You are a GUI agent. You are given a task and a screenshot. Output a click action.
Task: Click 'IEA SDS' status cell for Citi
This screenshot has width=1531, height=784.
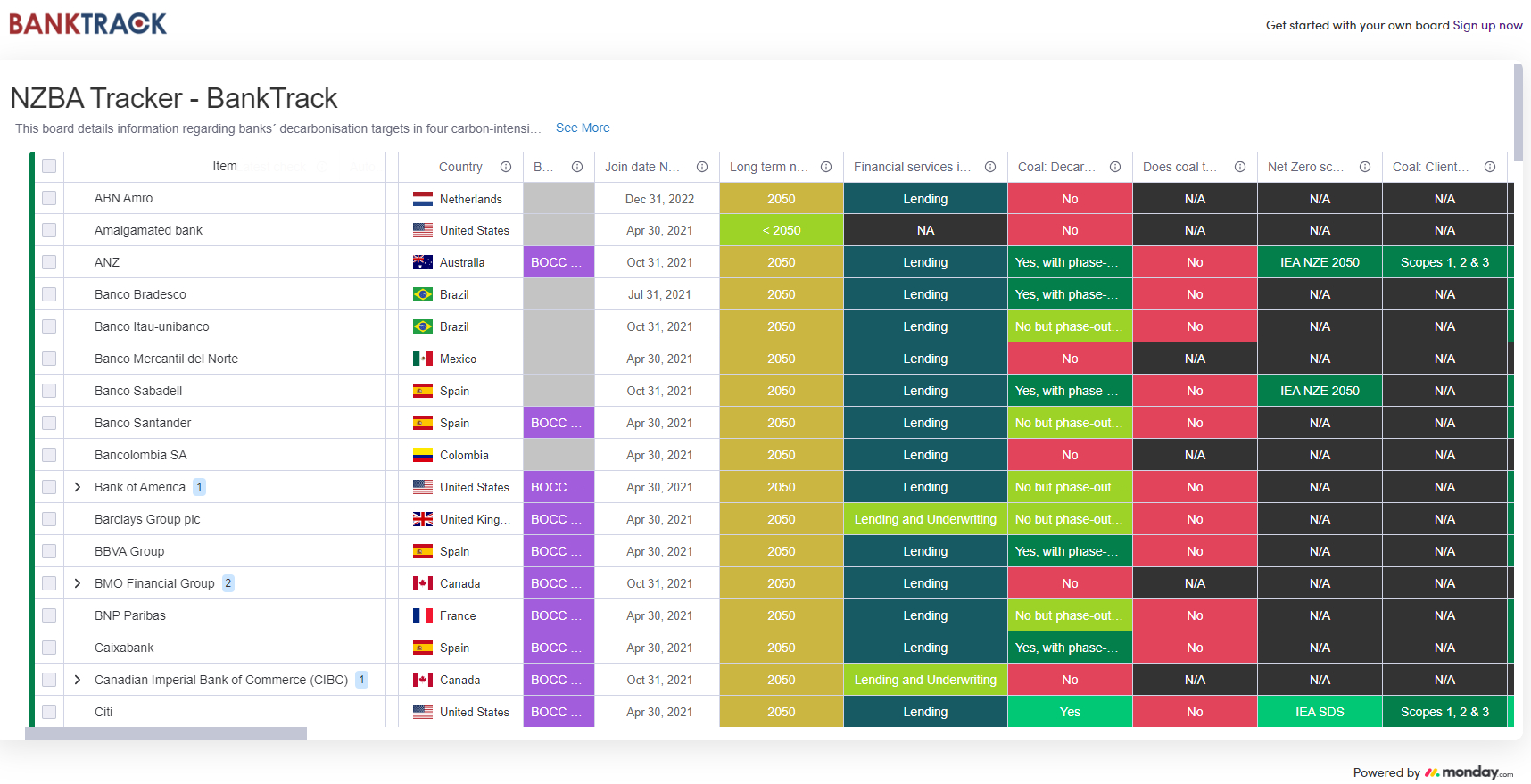(x=1320, y=712)
